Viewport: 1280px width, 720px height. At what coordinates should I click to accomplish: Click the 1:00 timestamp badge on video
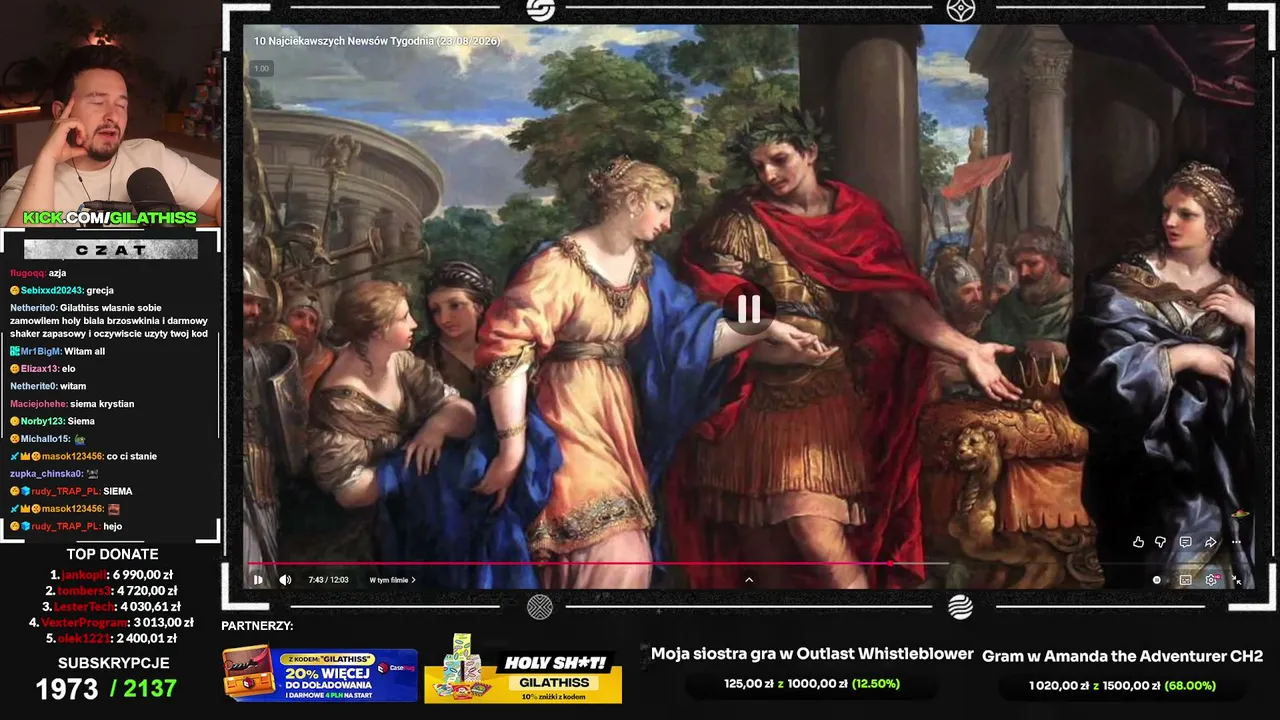pos(261,69)
